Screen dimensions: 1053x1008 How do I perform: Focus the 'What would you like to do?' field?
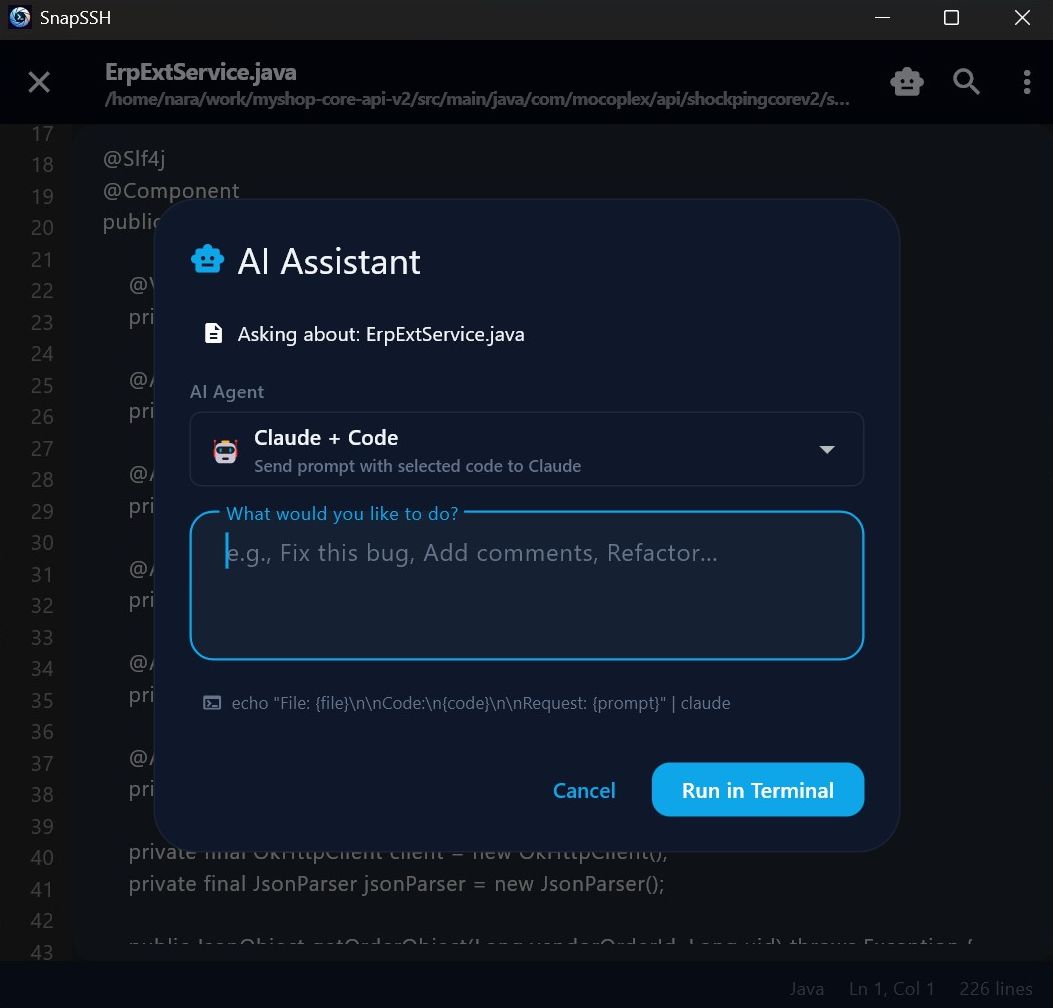pyautogui.click(x=527, y=585)
